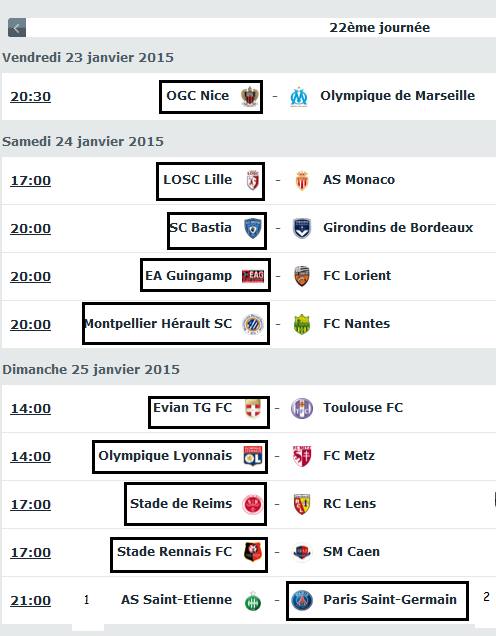Click the AS Saint-Etienne green badge
The width and height of the screenshot is (496, 636).
coord(253,601)
